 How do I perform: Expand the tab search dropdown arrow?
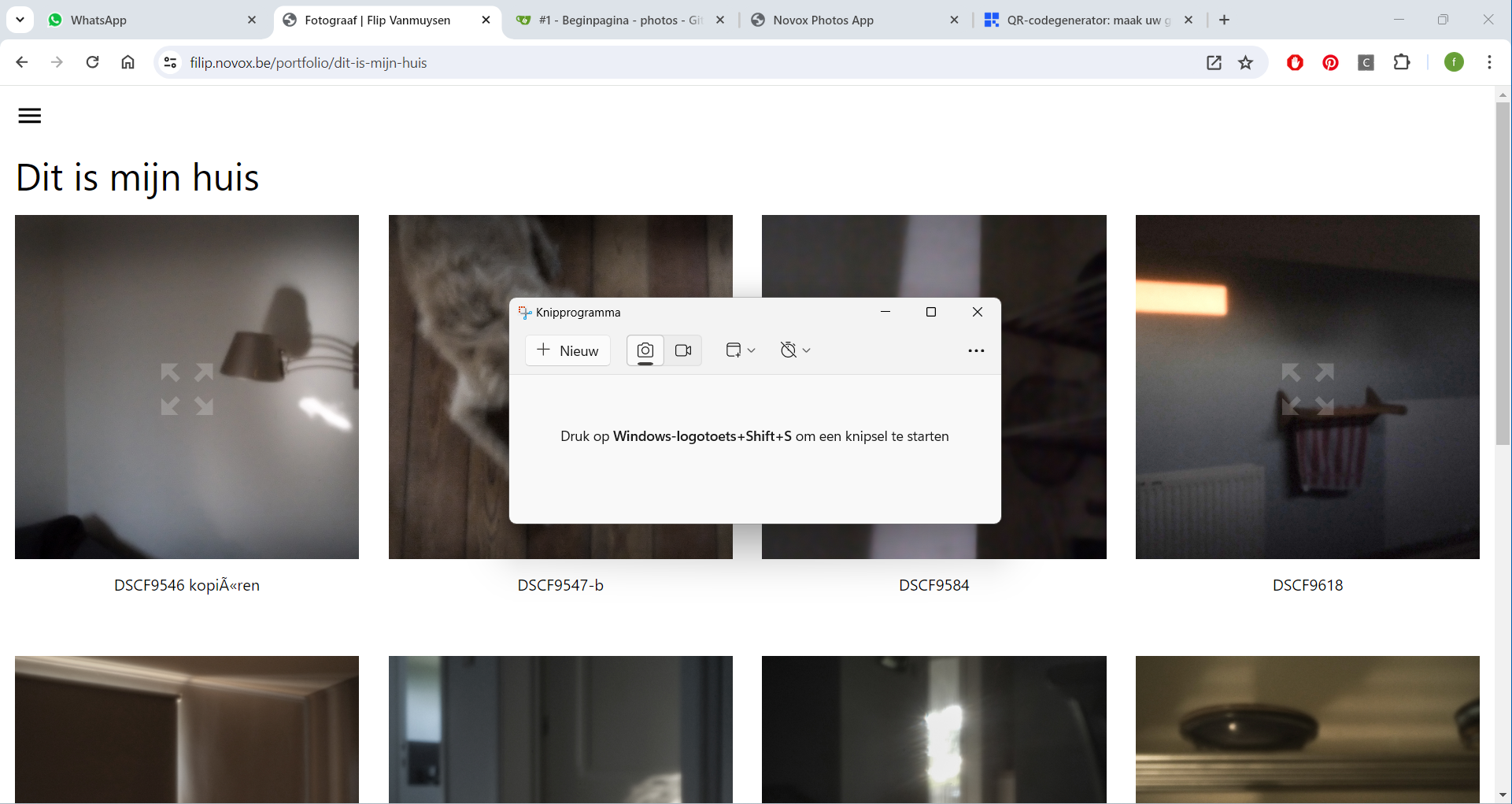point(20,20)
